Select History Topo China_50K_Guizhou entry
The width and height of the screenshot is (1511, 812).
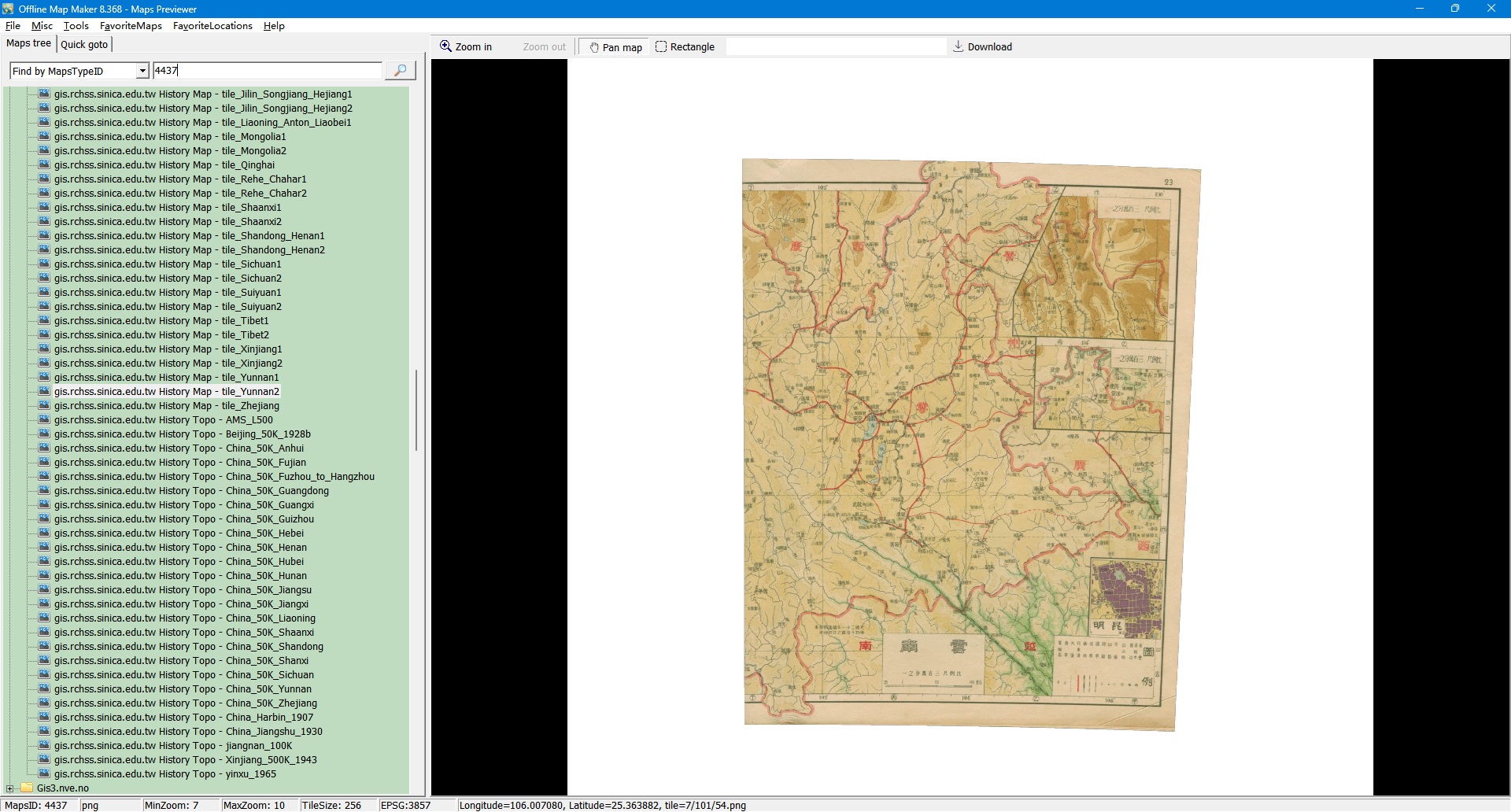click(x=183, y=519)
